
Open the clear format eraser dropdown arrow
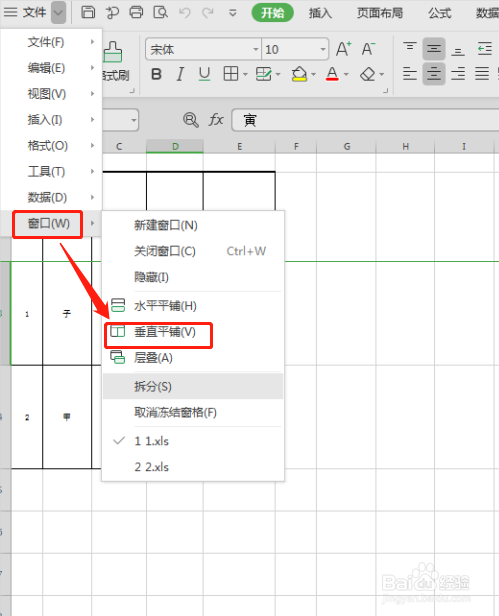tap(382, 74)
